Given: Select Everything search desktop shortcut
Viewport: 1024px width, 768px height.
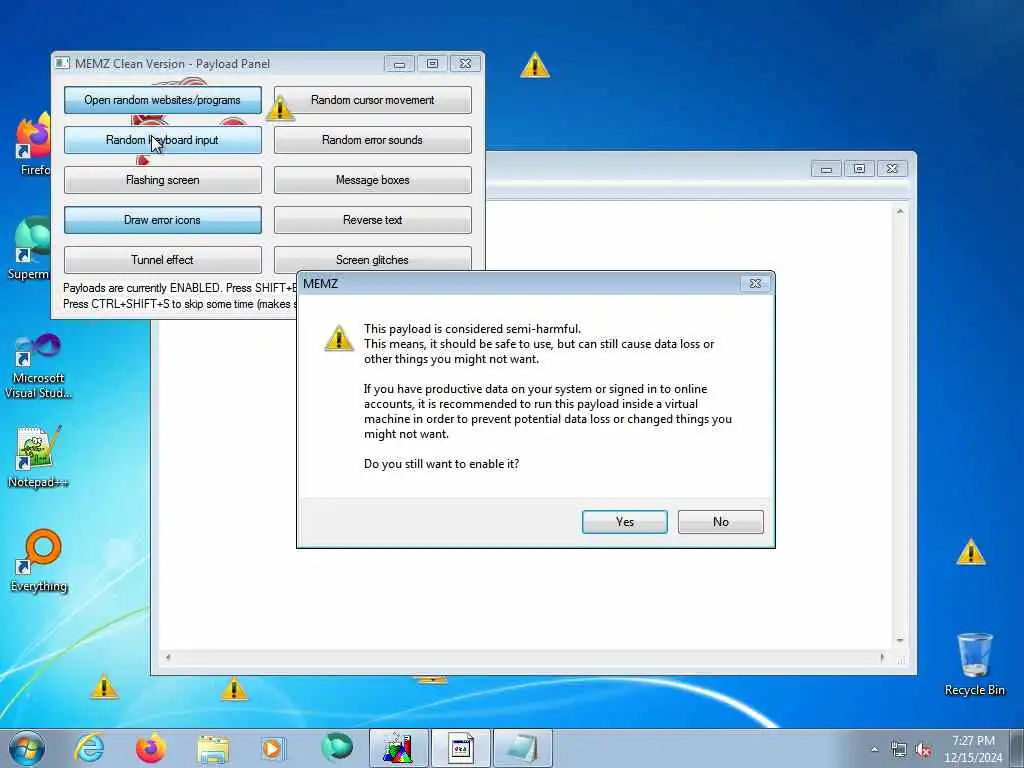Looking at the screenshot, I should 39,560.
